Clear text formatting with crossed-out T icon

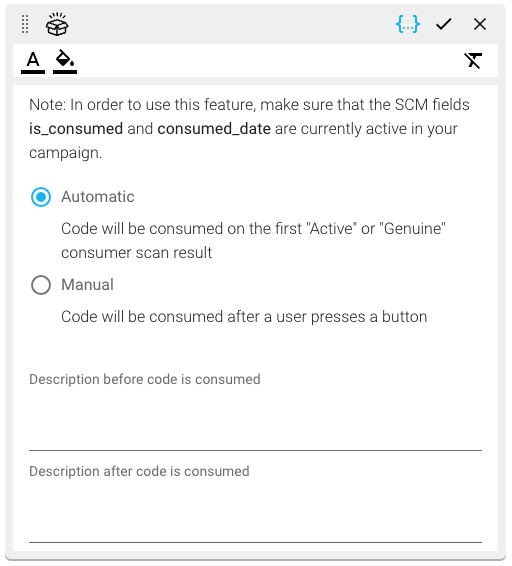(473, 60)
